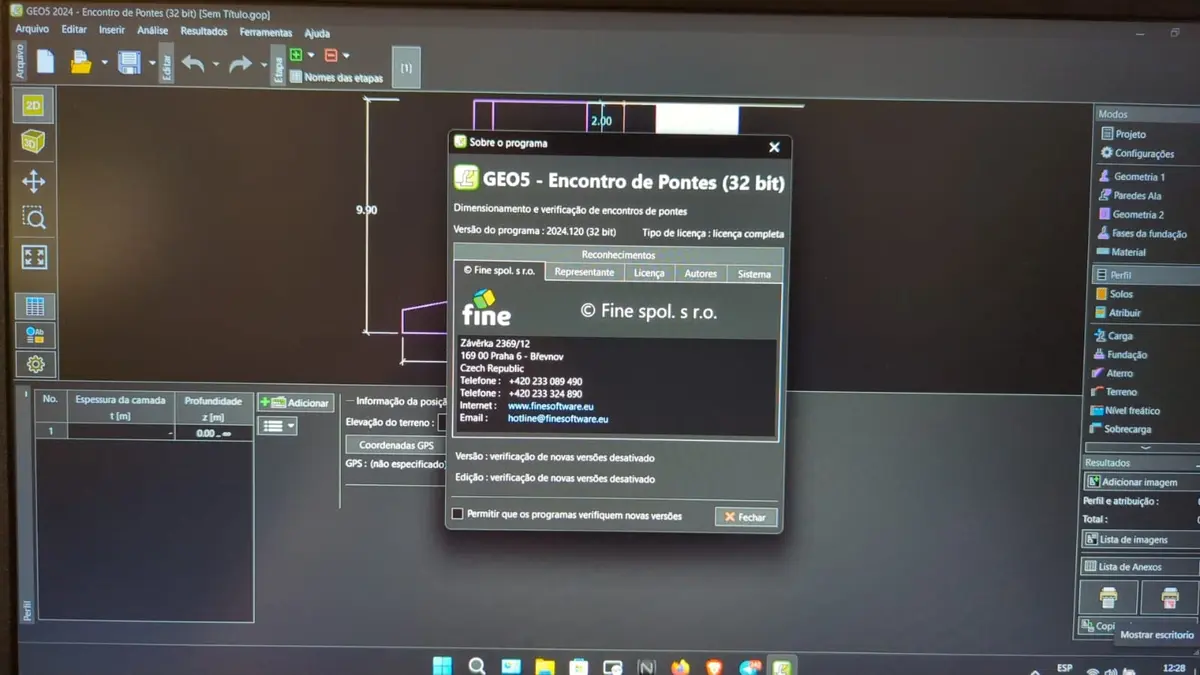Open the dropdown arrow next to the save icon

pos(152,64)
